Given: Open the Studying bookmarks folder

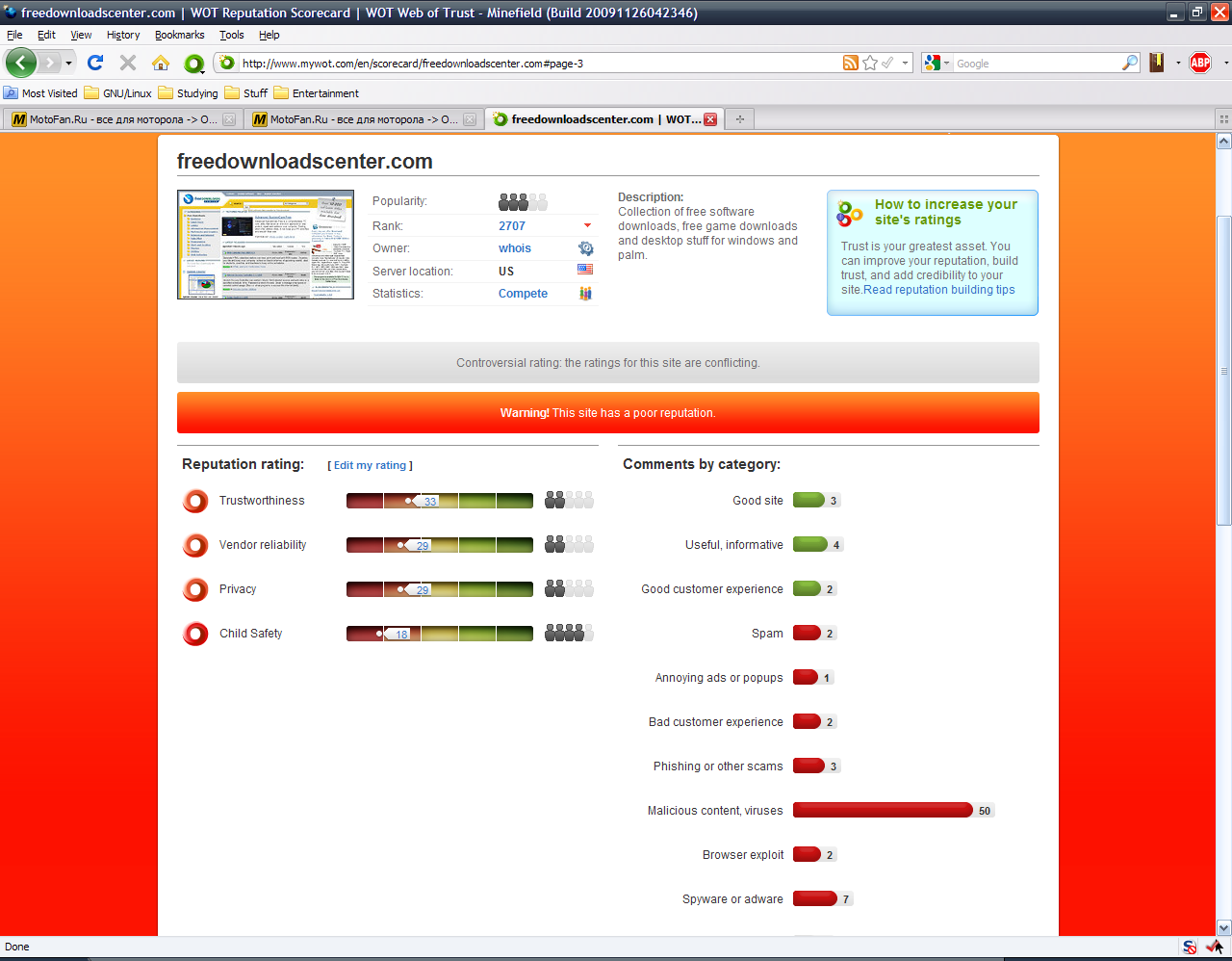Looking at the screenshot, I should [188, 93].
